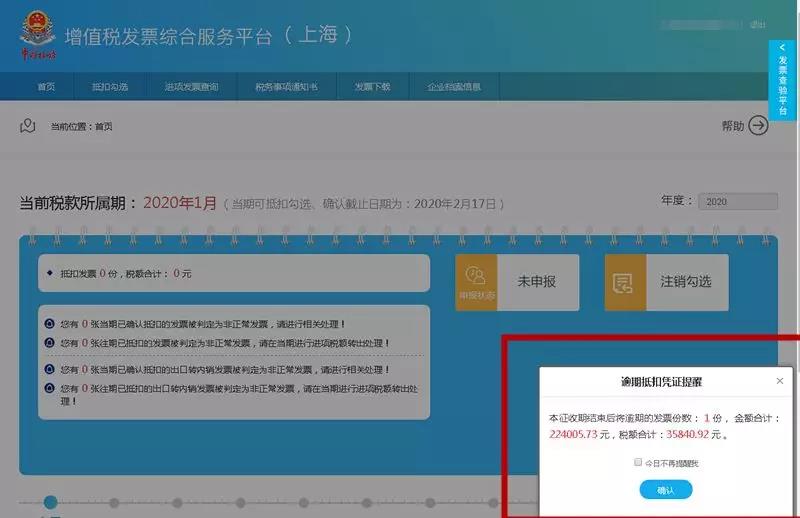Viewport: 800px width, 518px height.
Task: Expand the 发票查验平台 side panel chevron
Action: (x=782, y=47)
